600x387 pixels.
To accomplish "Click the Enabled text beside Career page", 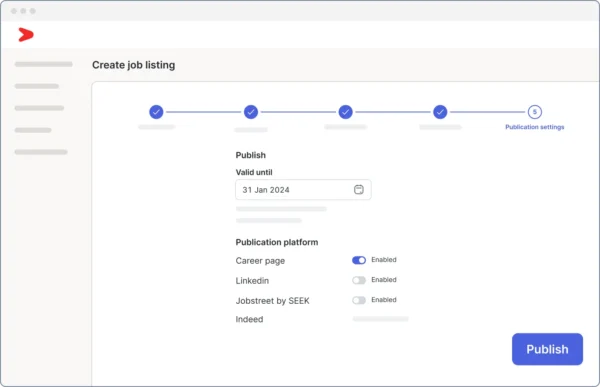I will tap(384, 260).
